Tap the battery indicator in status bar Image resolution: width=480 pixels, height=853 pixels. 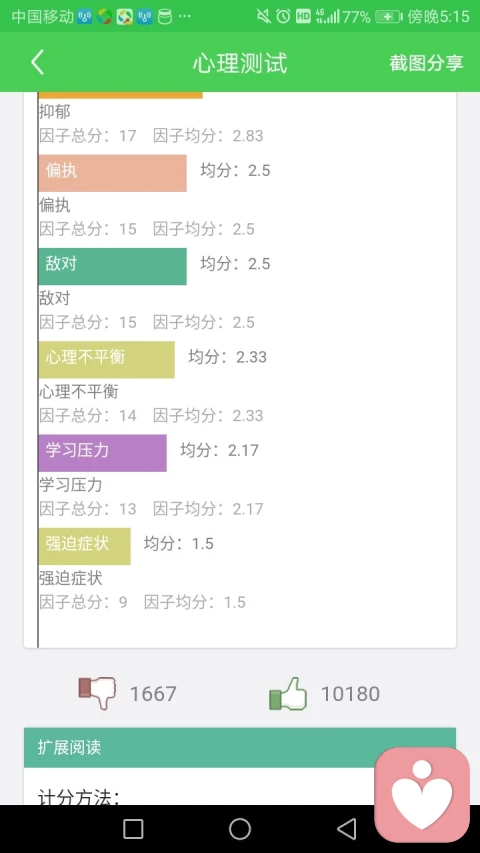(389, 17)
